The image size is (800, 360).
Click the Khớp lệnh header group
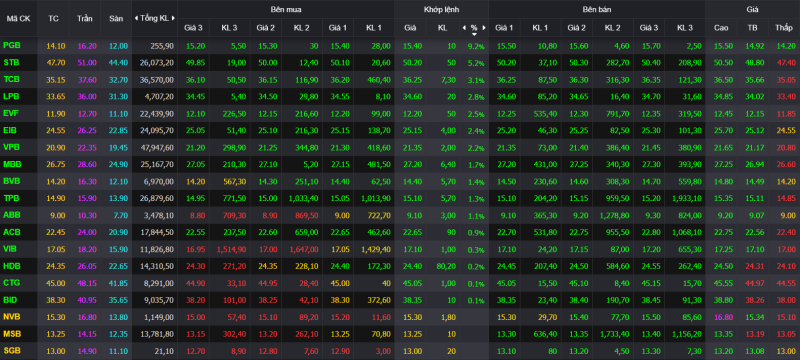coord(441,9)
